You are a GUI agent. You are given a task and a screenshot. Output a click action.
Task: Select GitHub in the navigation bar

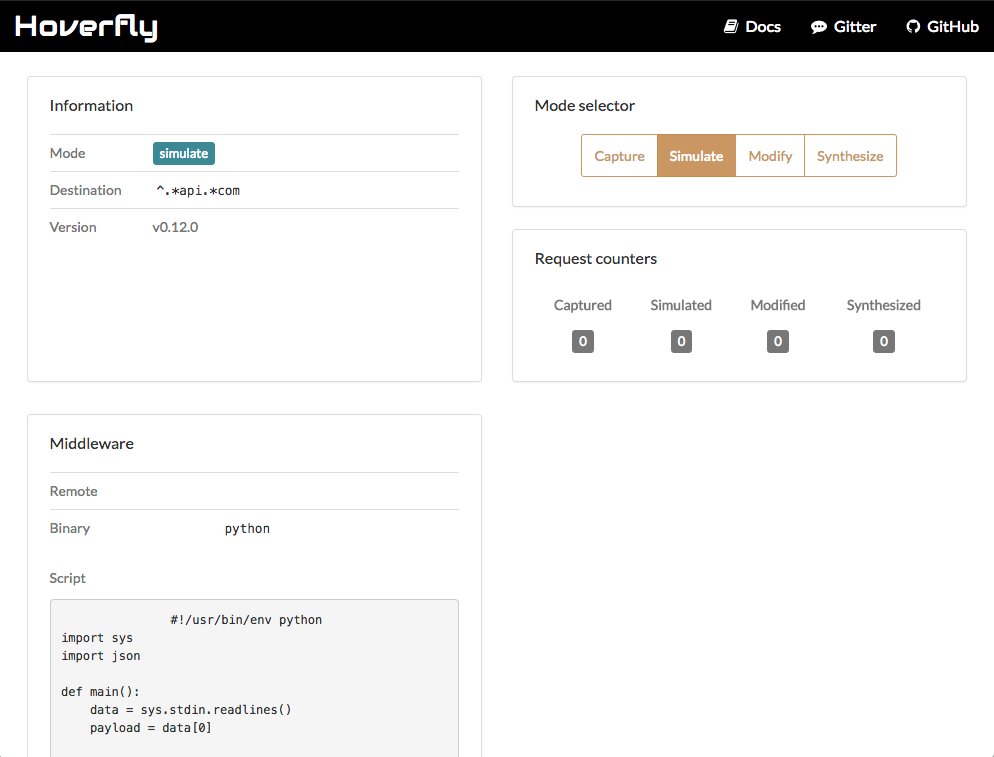pyautogui.click(x=941, y=26)
